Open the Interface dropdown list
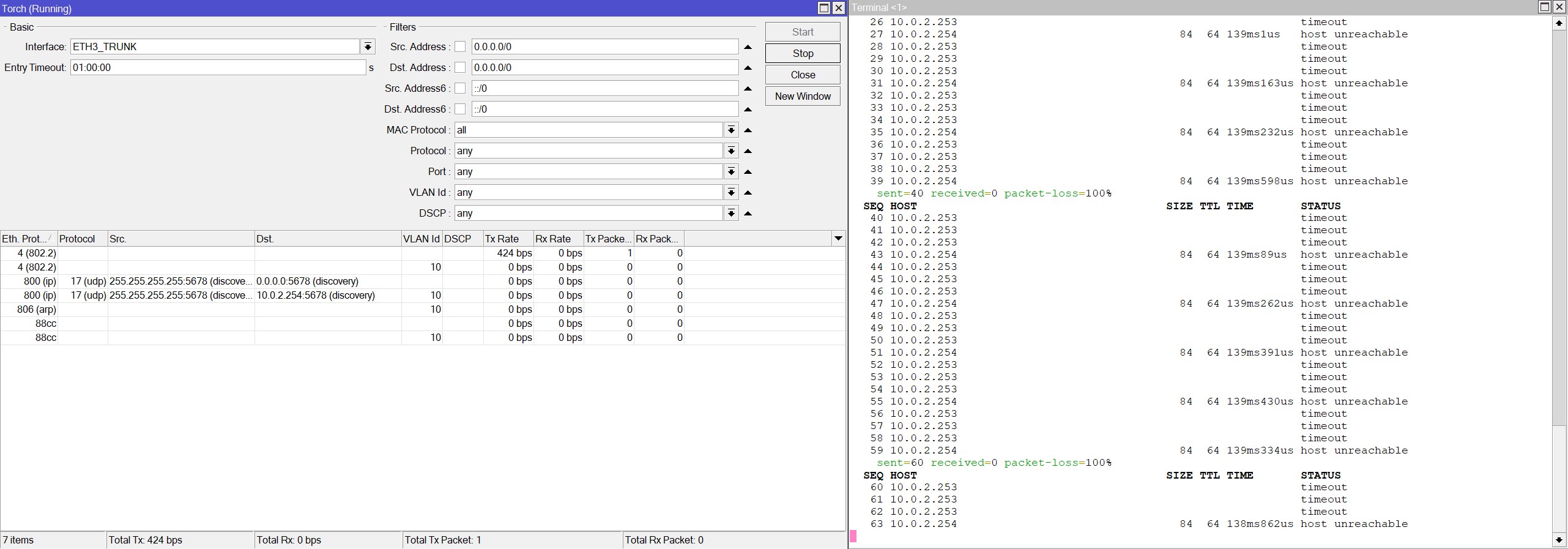 click(368, 47)
